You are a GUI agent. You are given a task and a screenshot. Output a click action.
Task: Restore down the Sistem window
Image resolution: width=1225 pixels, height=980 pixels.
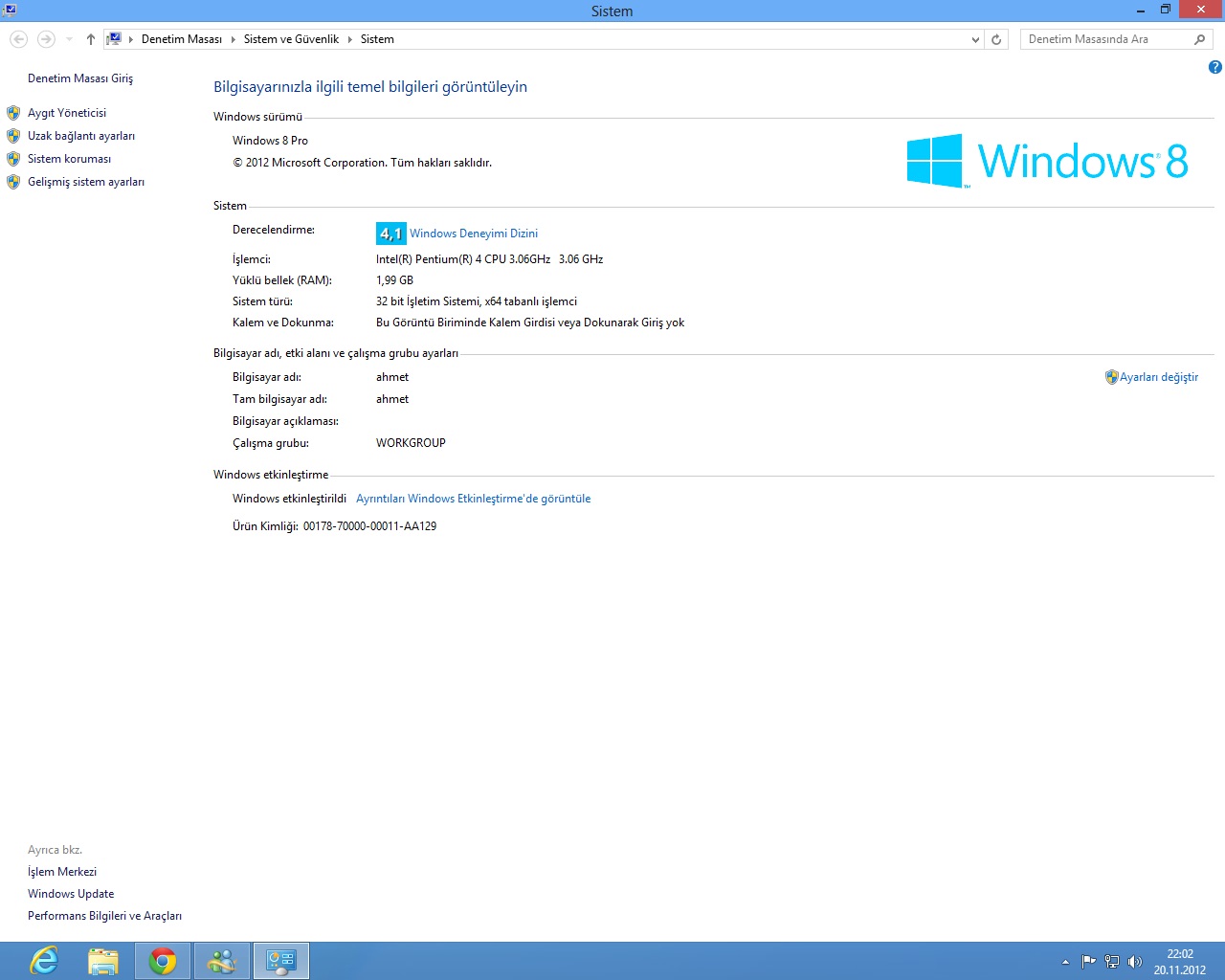pyautogui.click(x=1166, y=10)
